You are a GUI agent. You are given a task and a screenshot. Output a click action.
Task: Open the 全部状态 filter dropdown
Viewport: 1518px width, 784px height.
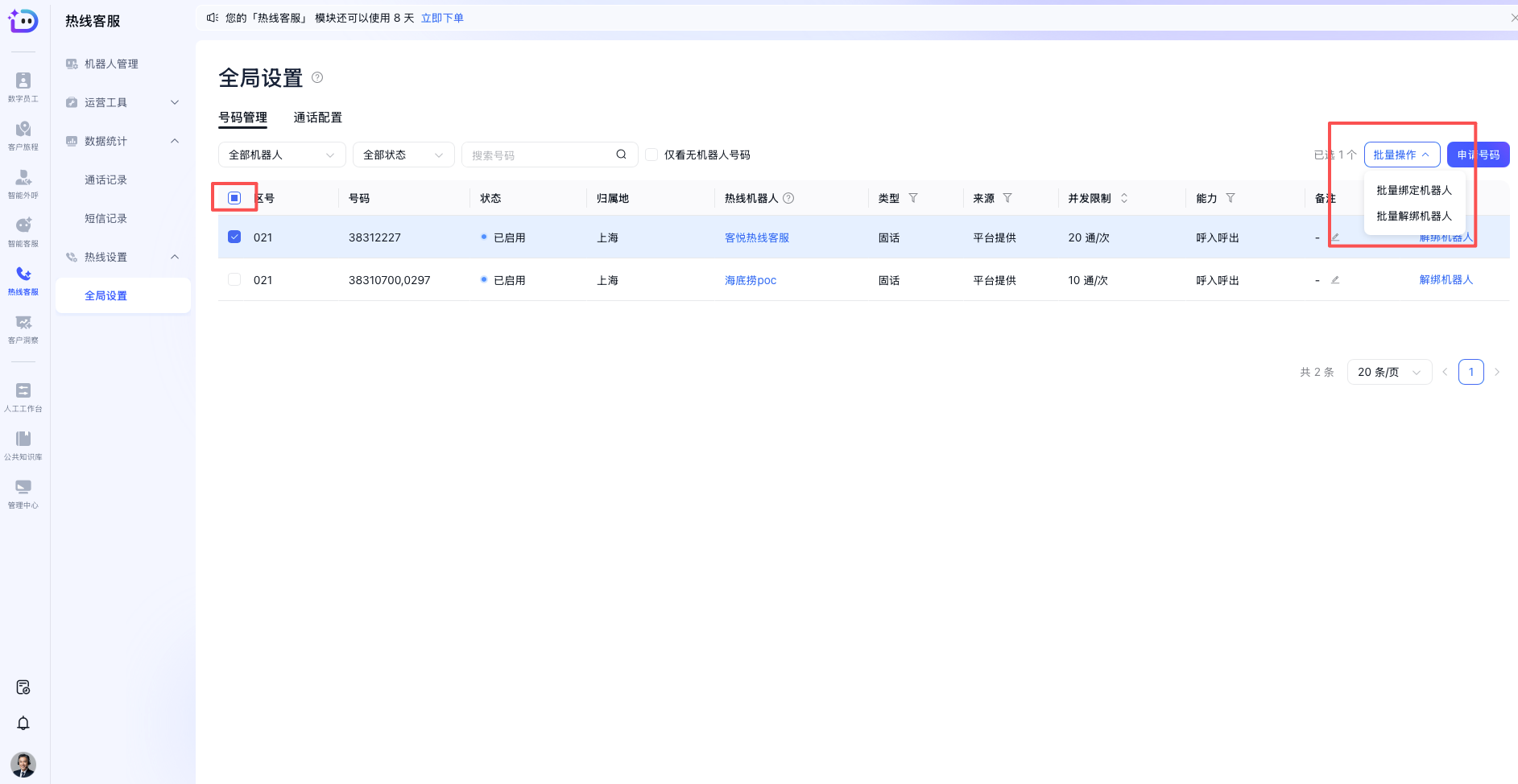tap(403, 155)
